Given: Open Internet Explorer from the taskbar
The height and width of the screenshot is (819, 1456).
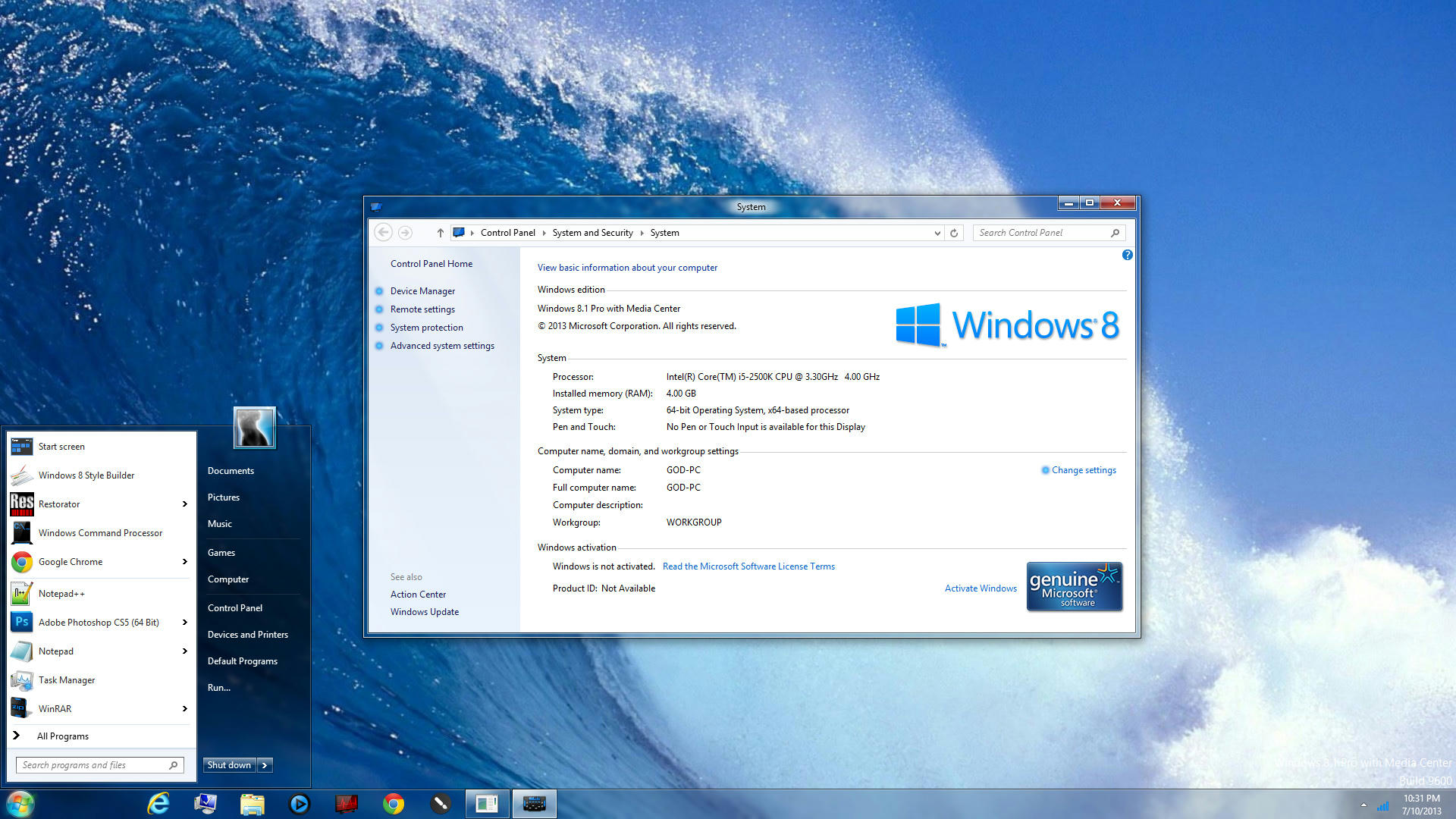Looking at the screenshot, I should click(158, 803).
